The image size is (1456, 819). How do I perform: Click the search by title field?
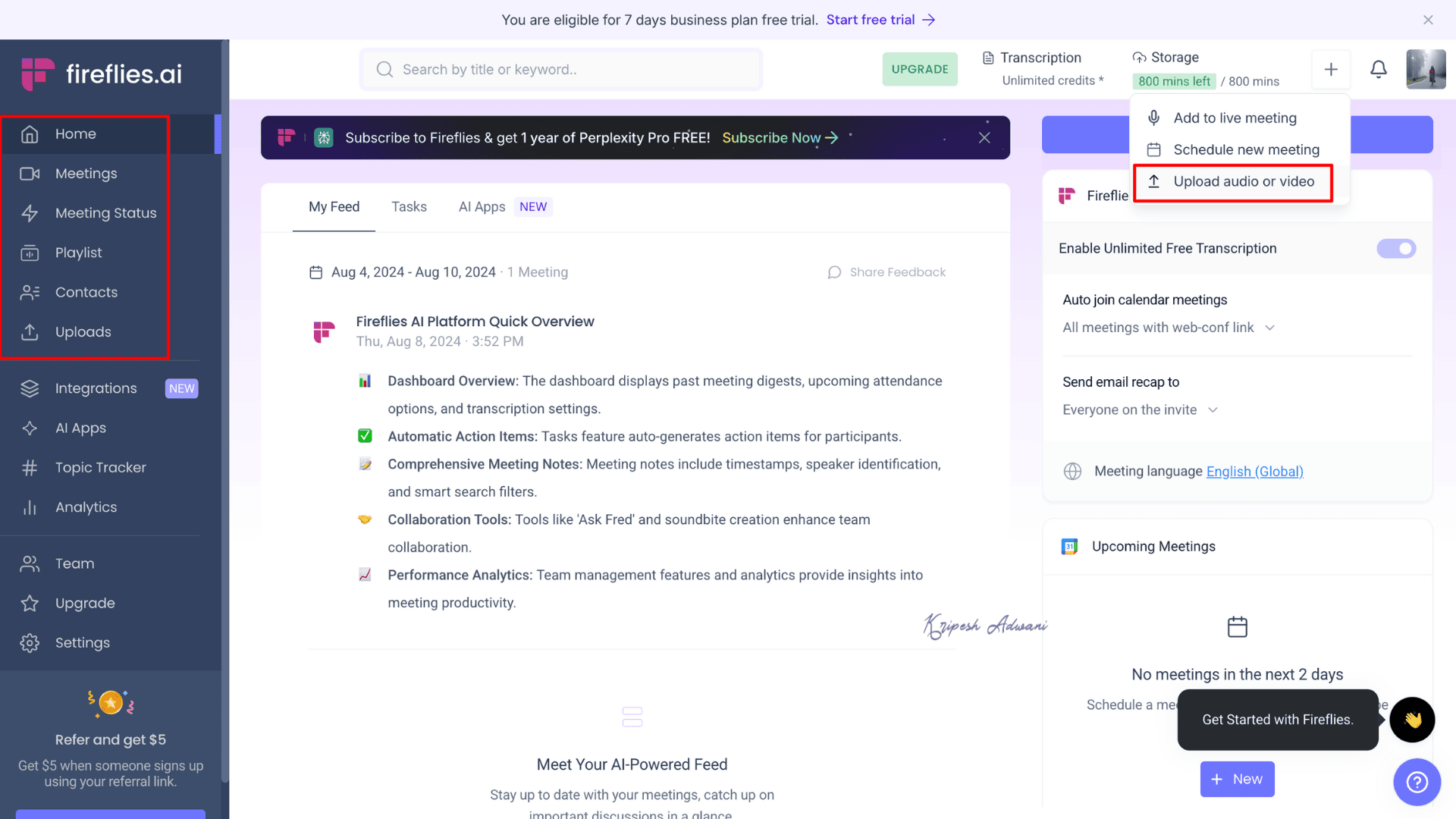(x=561, y=70)
